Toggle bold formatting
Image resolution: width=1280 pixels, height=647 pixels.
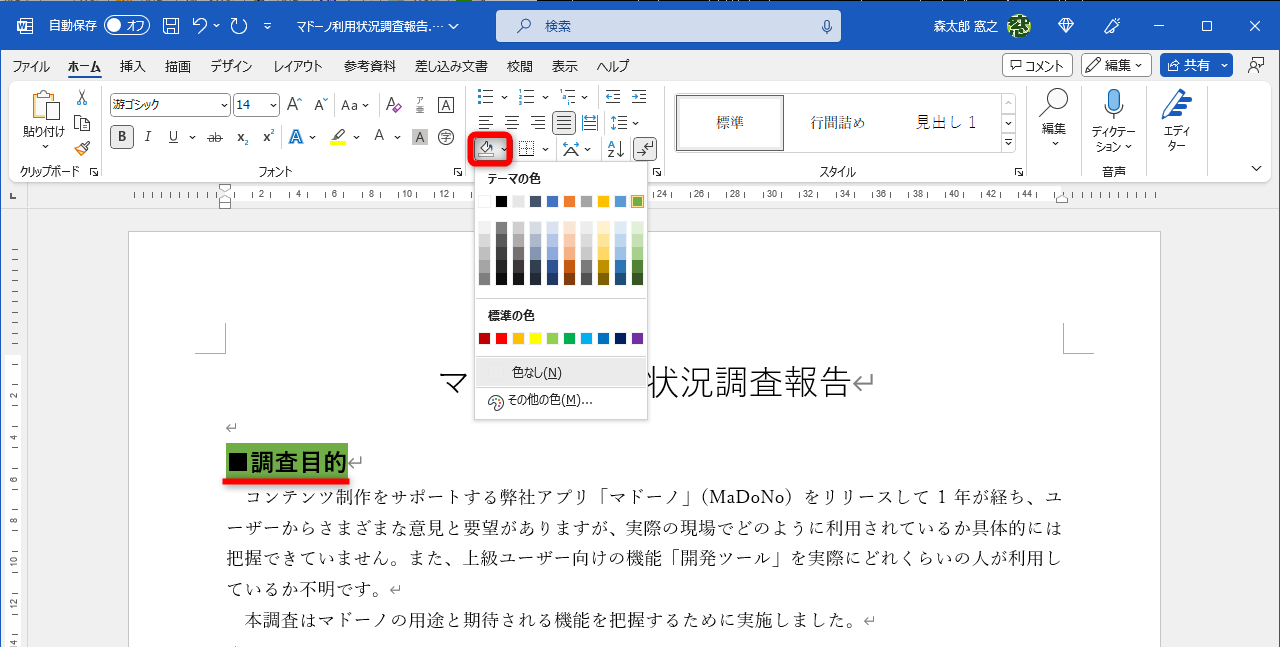pos(121,137)
